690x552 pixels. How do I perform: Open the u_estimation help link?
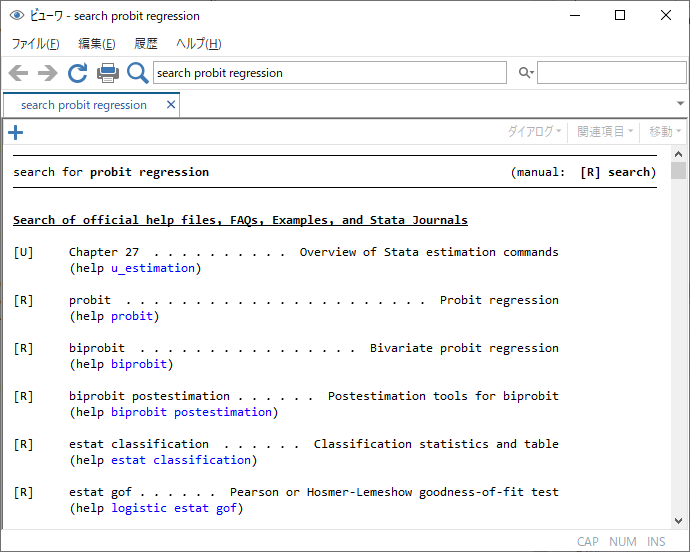point(153,268)
